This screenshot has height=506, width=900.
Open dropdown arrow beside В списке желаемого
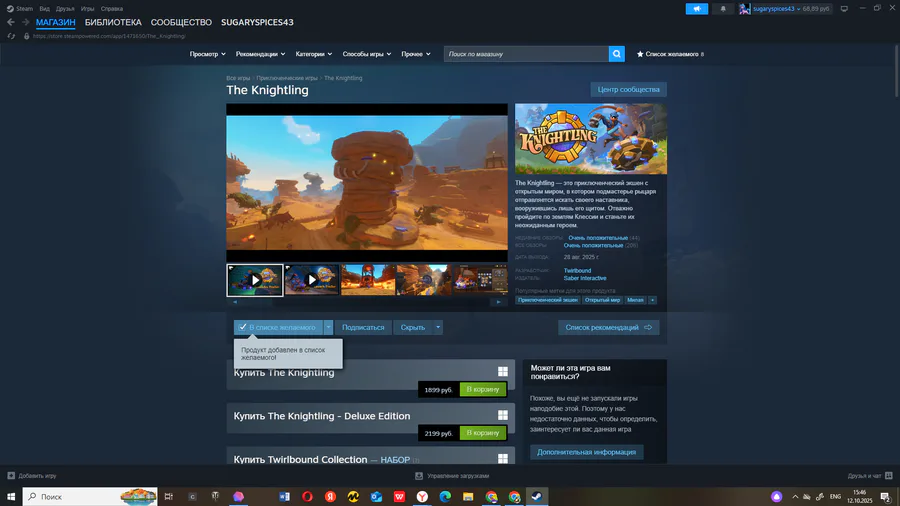(x=328, y=328)
